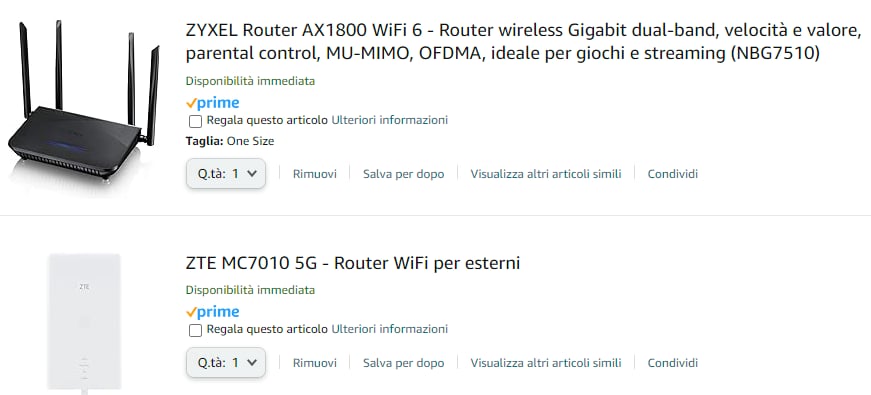
Task: Open ZYXEL Router AX1800 WiFi 6 title link
Action: (523, 42)
